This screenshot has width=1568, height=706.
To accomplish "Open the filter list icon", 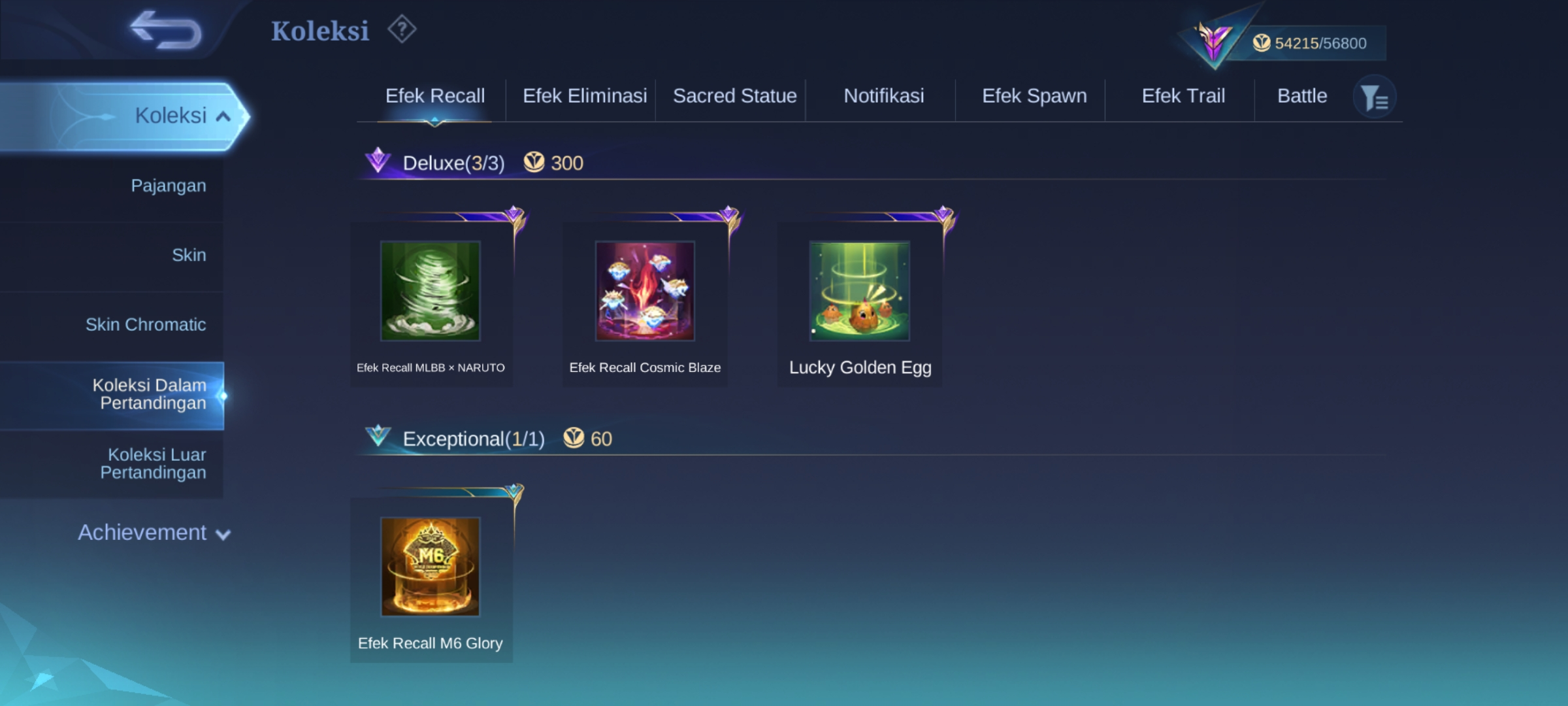I will click(x=1375, y=98).
